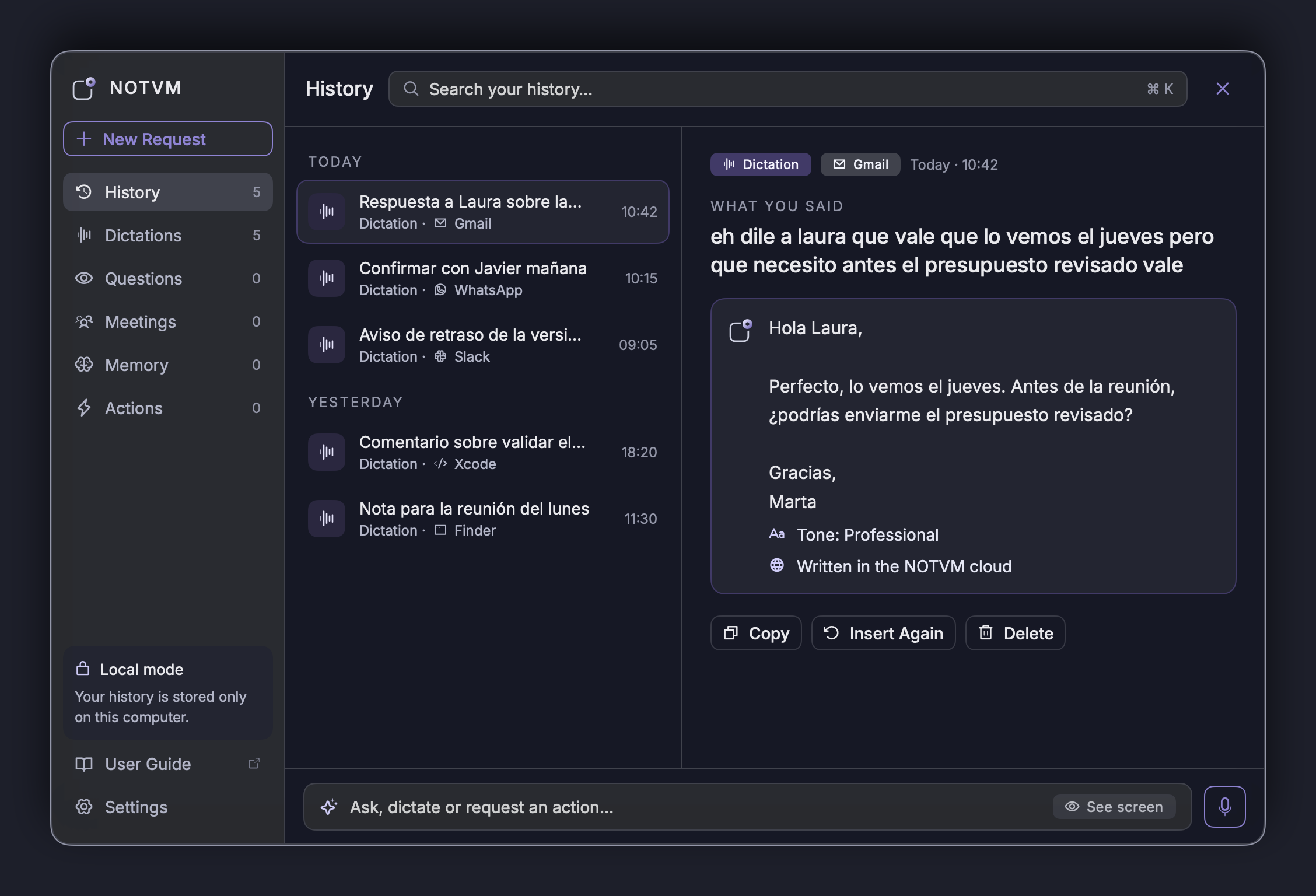Click the Dictation tag in the detail header
The image size is (1316, 896).
(x=761, y=164)
